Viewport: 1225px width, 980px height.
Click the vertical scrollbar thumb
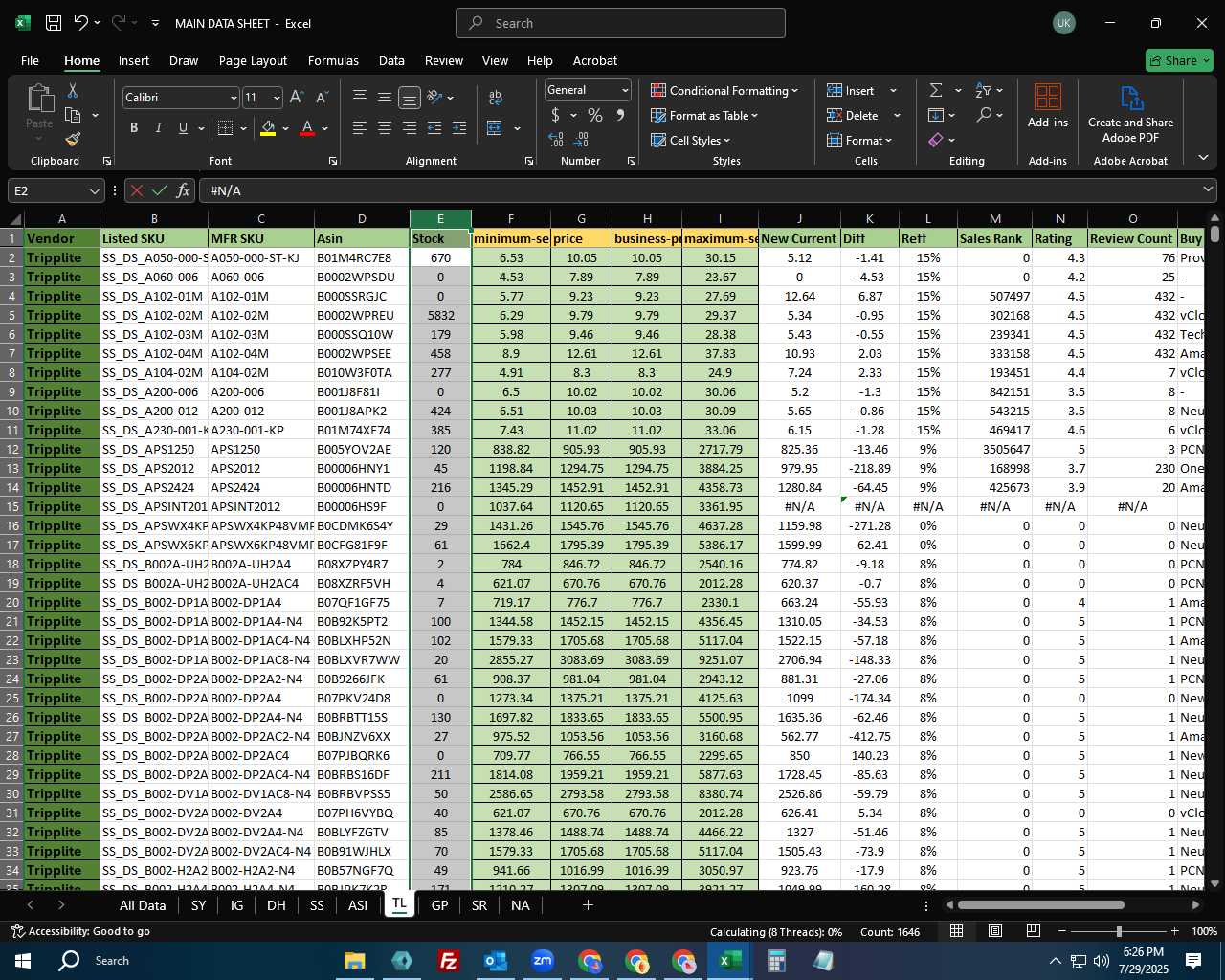1214,234
